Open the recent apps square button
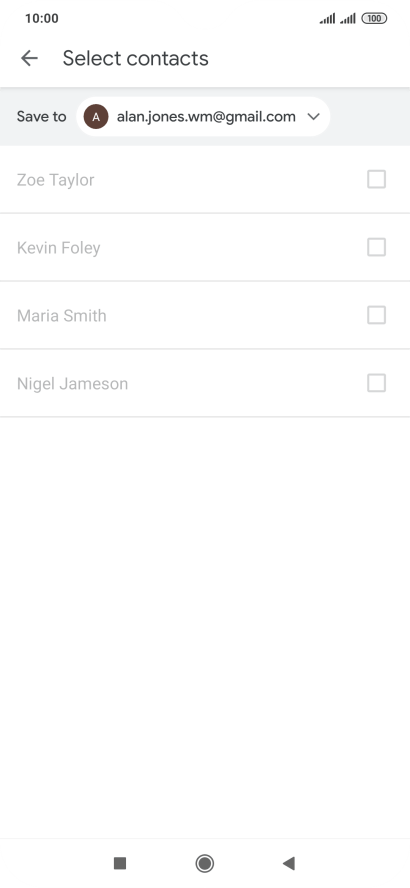 click(119, 863)
